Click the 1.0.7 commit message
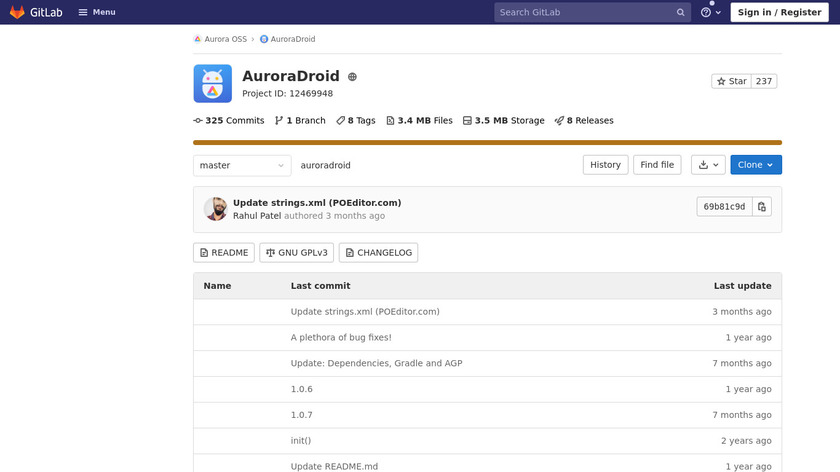 click(302, 415)
